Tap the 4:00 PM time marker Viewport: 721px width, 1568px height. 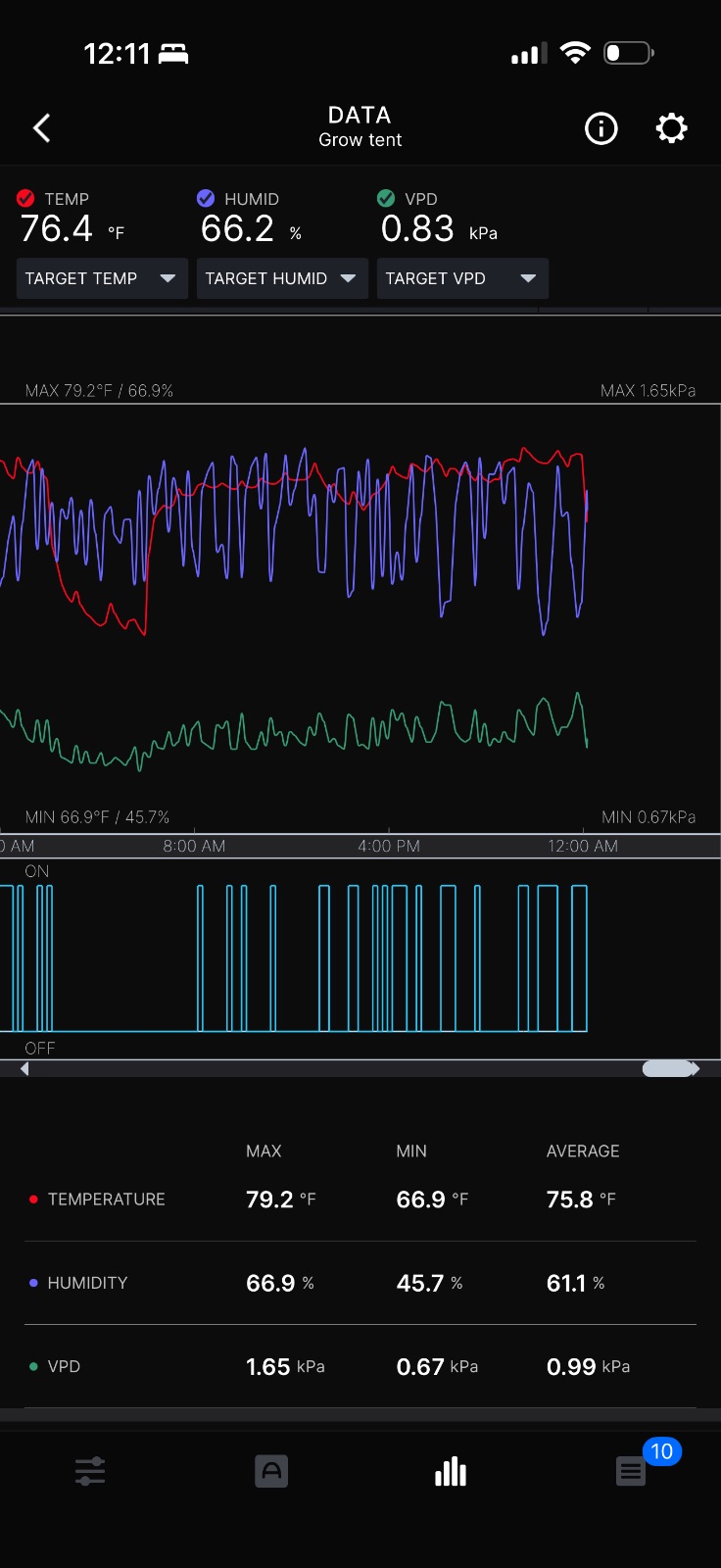pyautogui.click(x=389, y=846)
